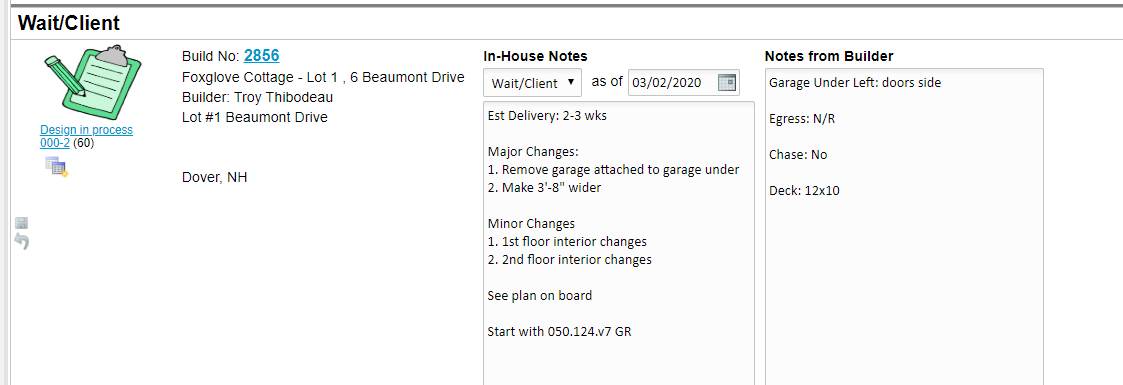Viewport: 1123px width, 385px height.
Task: Click the Dover, NH location text
Action: click(215, 177)
